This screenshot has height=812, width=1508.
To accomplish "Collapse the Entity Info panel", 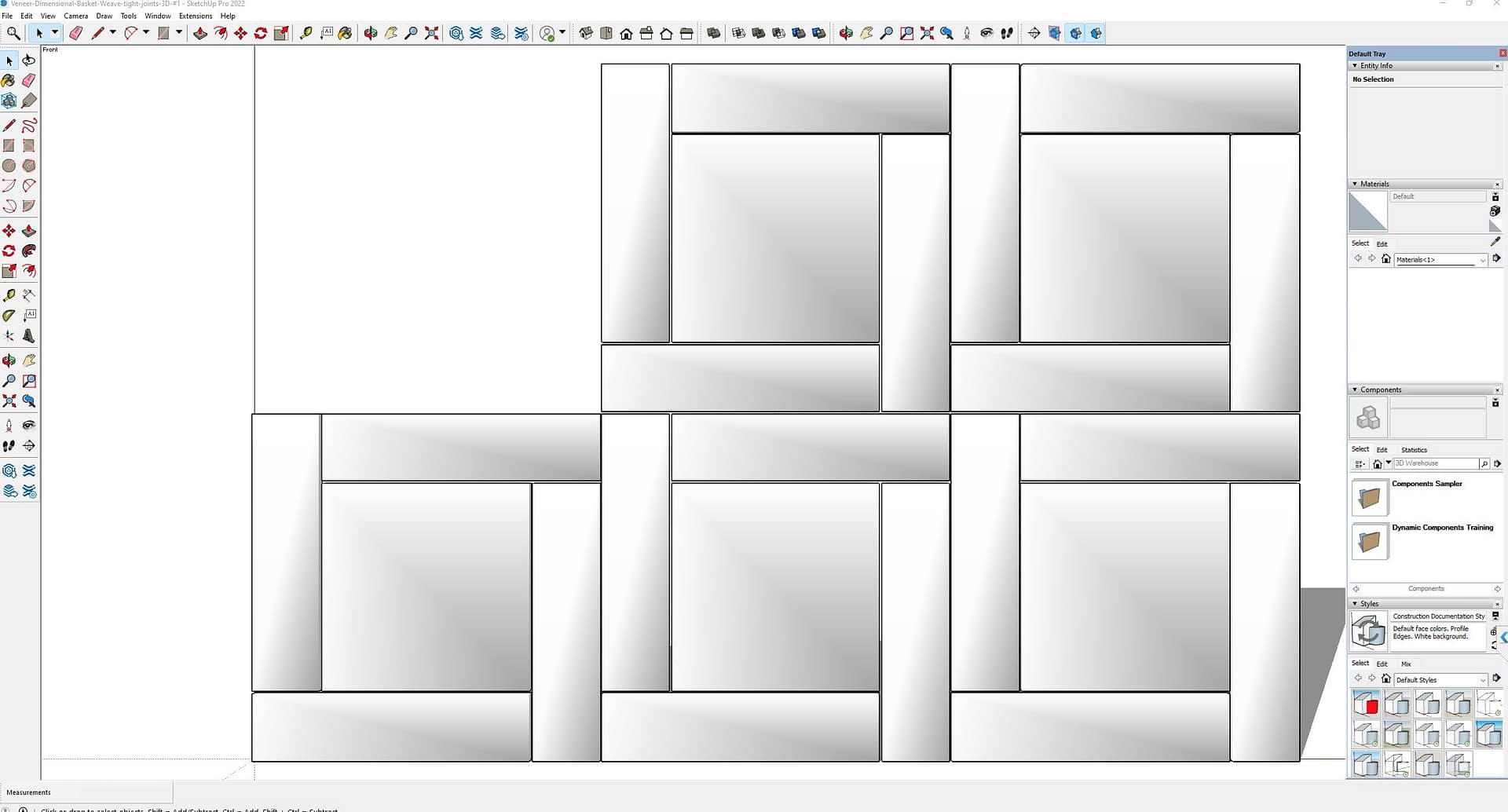I will pos(1355,66).
